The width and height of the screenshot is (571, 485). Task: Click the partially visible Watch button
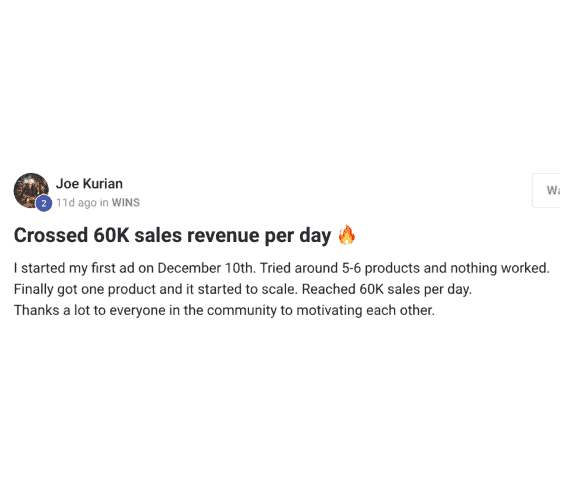pyautogui.click(x=546, y=190)
